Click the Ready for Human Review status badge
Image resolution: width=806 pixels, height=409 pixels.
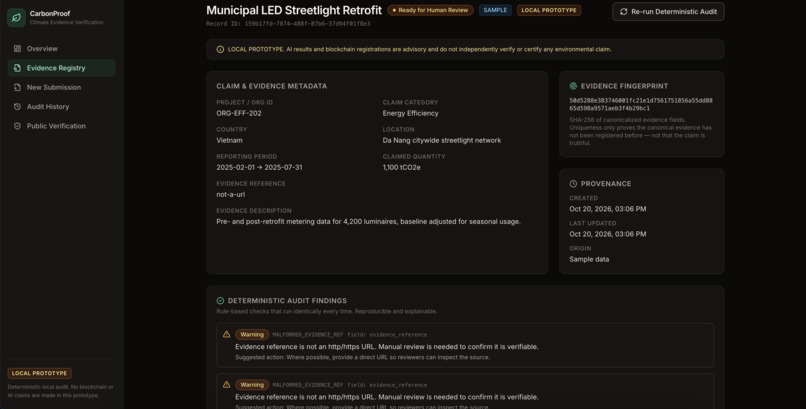(x=430, y=10)
